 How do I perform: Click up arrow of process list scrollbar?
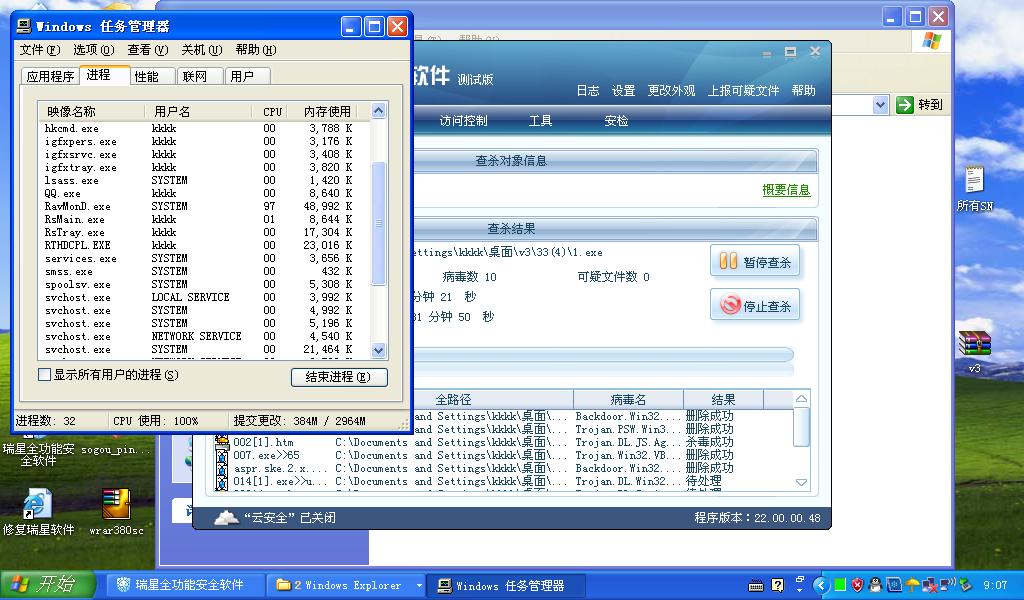(379, 110)
